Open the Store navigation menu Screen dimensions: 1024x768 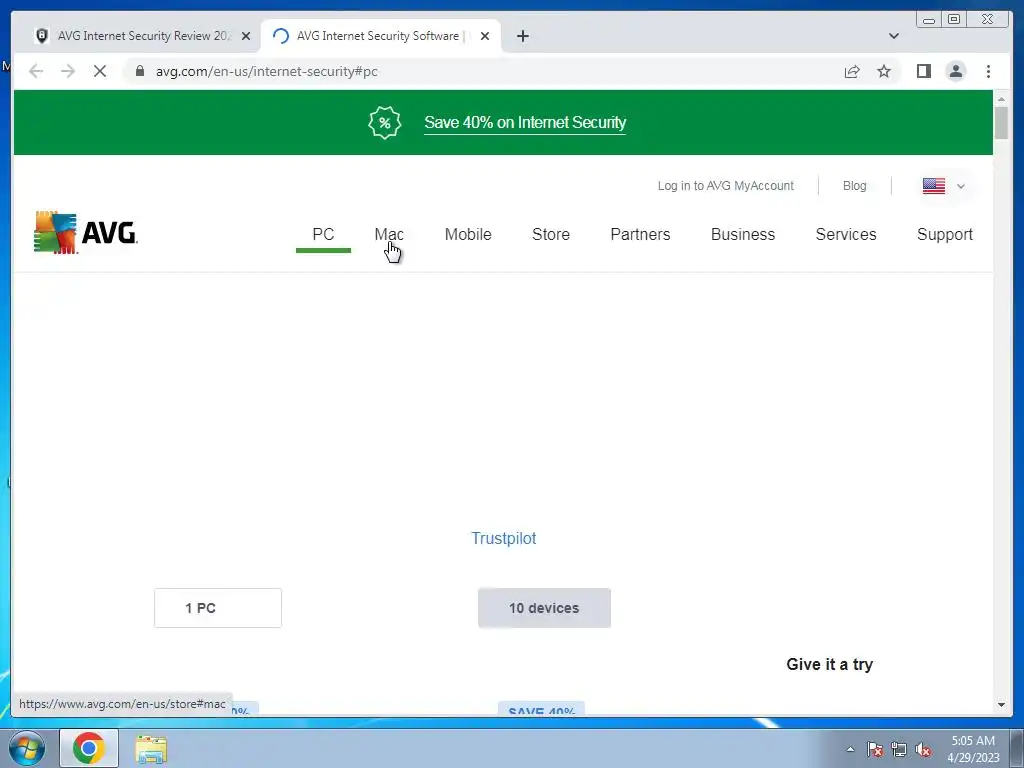point(551,234)
